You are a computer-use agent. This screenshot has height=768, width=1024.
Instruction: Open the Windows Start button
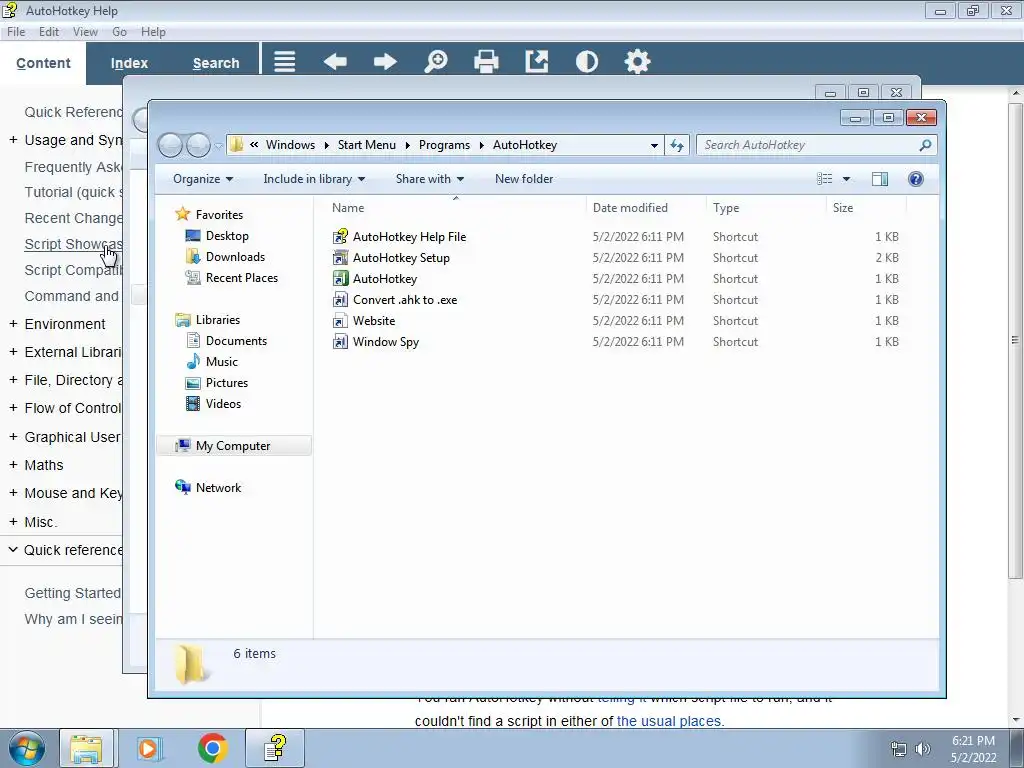(26, 748)
